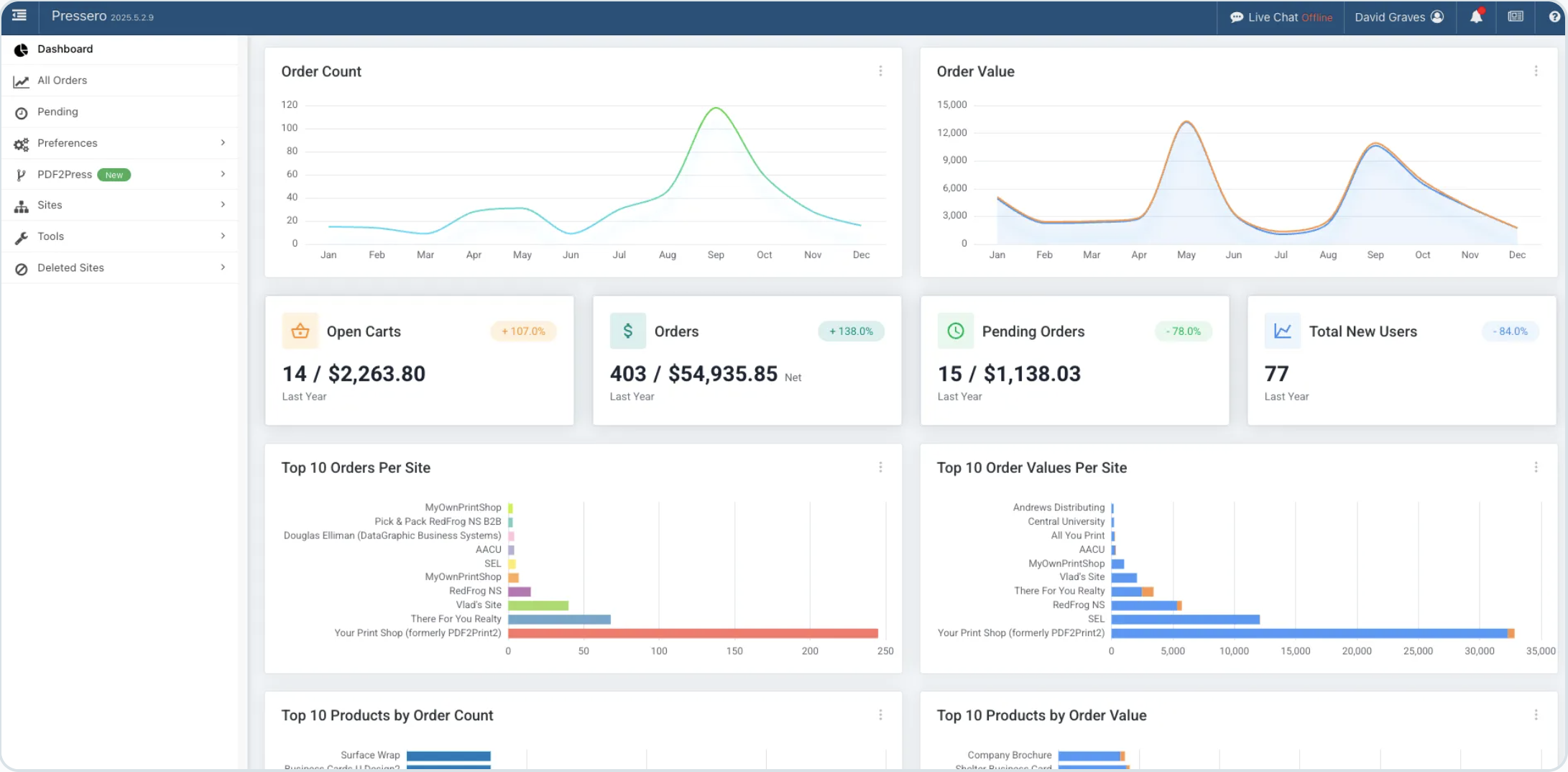Click the Deleted Sites ban icon
1568x772 pixels.
pyautogui.click(x=21, y=269)
